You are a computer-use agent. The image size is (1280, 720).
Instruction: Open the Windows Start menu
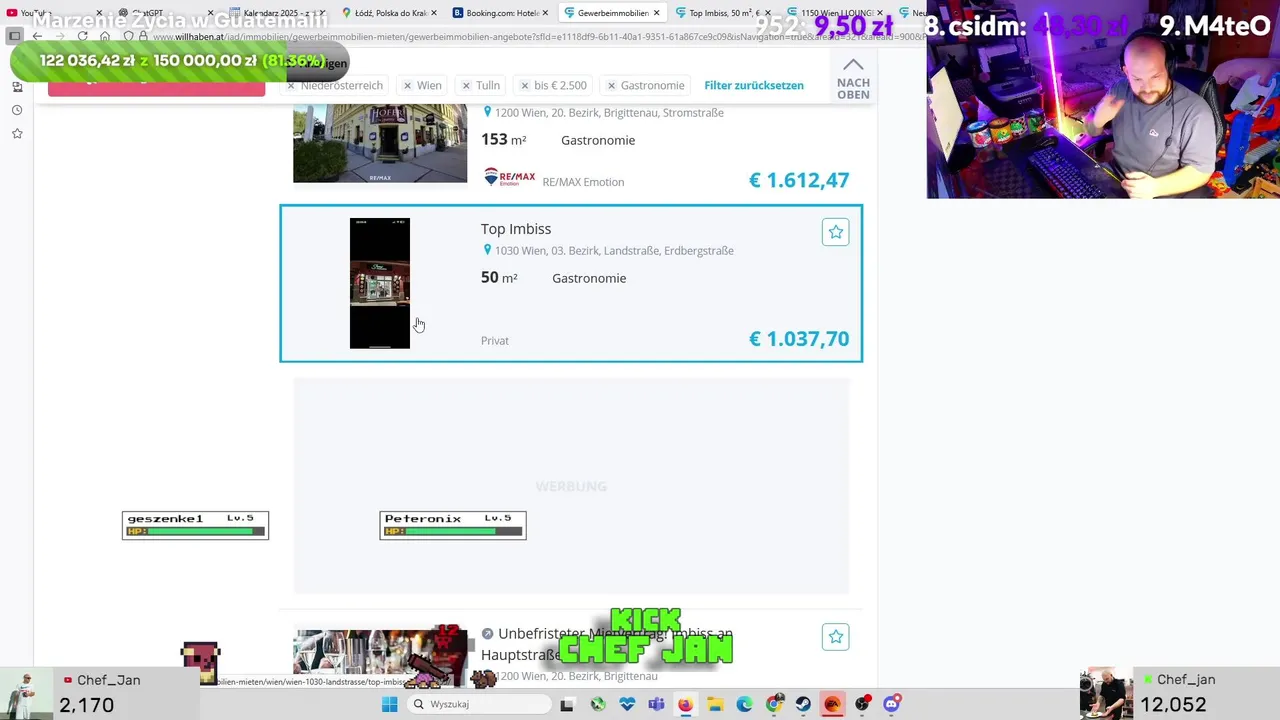click(389, 704)
